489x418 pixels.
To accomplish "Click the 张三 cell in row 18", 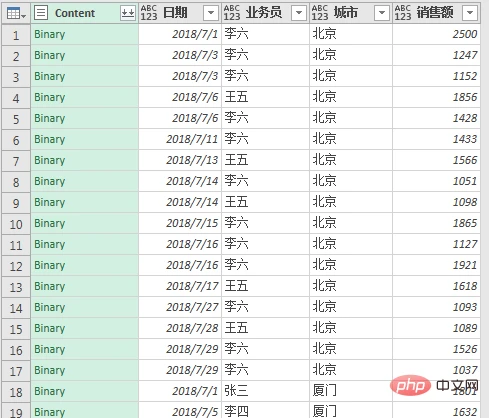I will click(265, 391).
